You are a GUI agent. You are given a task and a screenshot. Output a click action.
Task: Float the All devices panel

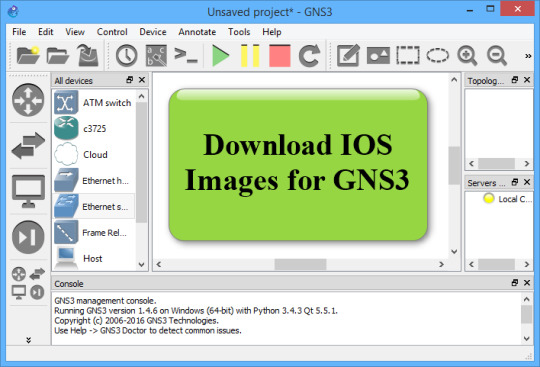129,80
